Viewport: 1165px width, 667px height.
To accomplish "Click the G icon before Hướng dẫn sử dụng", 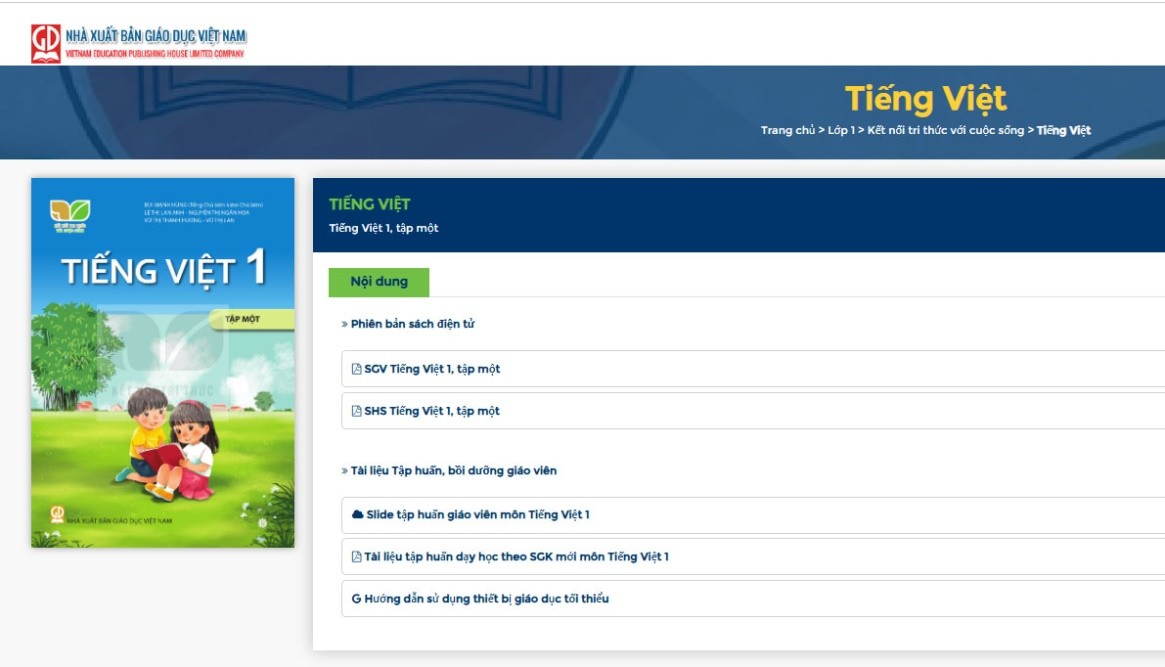I will (356, 599).
